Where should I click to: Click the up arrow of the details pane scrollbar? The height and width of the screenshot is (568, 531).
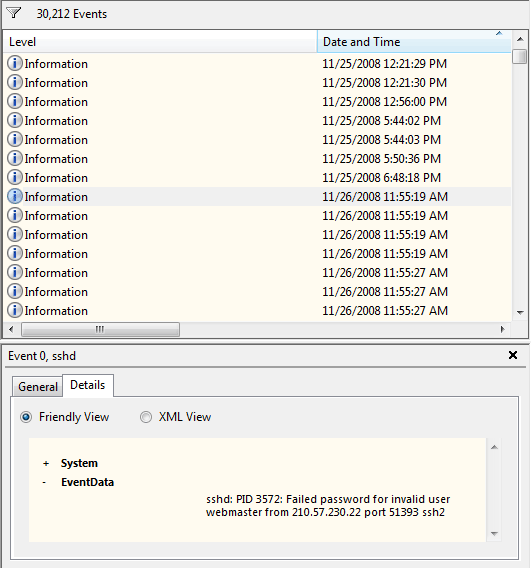494,447
